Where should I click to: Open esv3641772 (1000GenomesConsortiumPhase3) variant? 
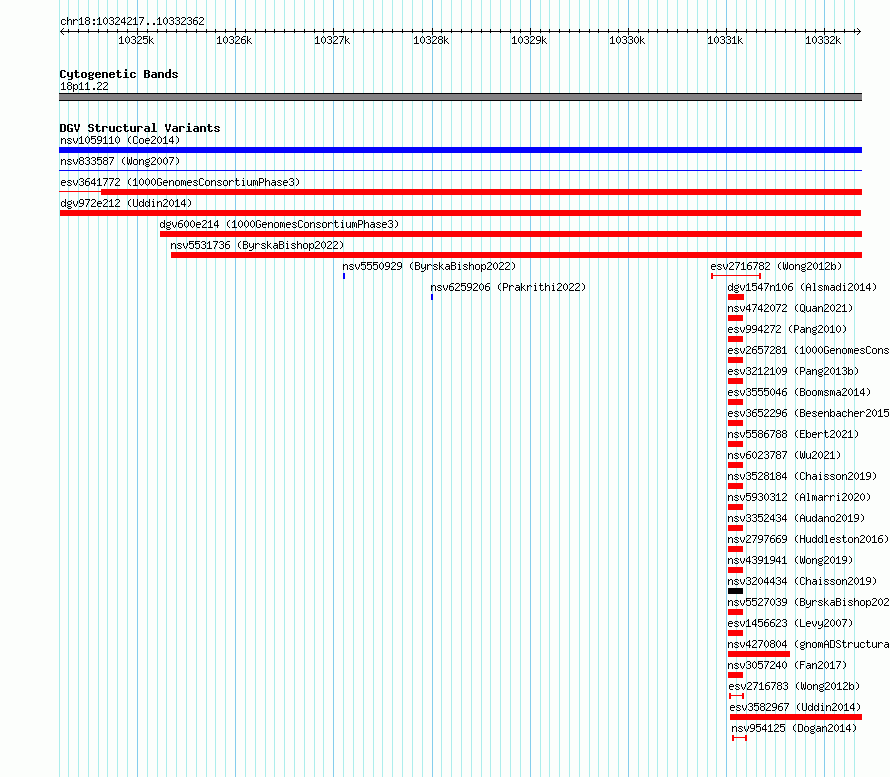180,182
